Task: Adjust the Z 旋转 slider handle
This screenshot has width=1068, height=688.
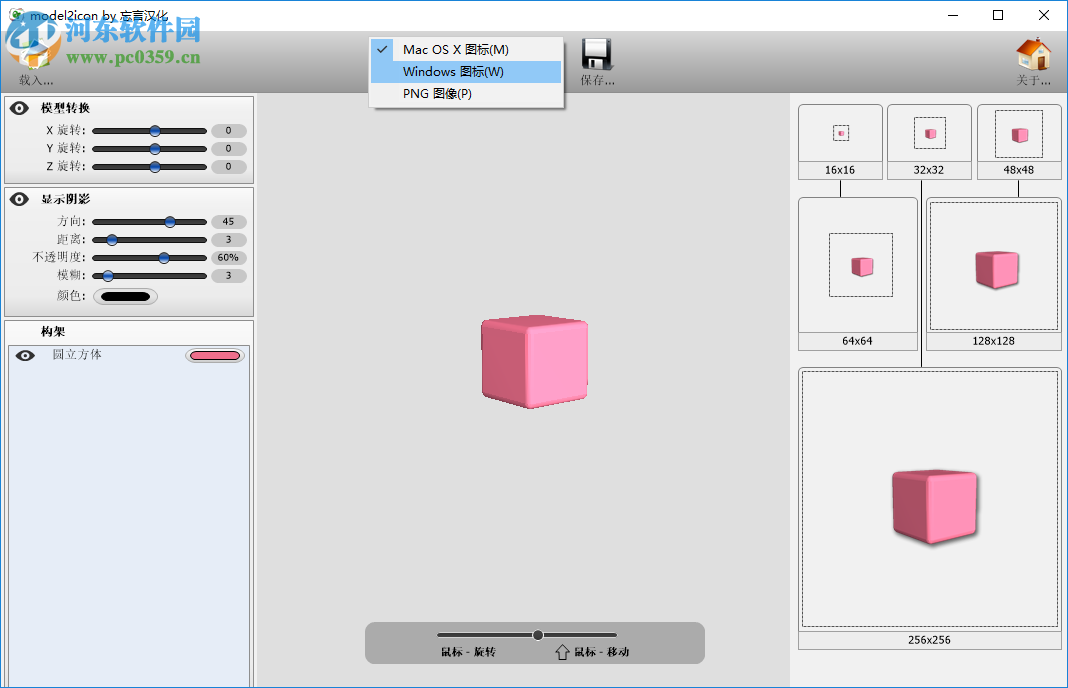Action: 155,167
